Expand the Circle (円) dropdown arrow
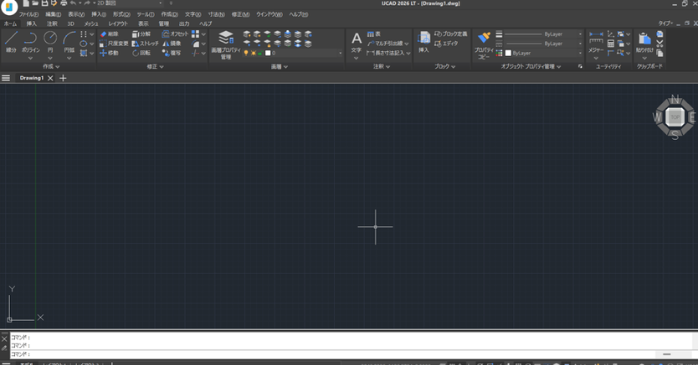Screen dimensions: 698x365 tap(50, 58)
